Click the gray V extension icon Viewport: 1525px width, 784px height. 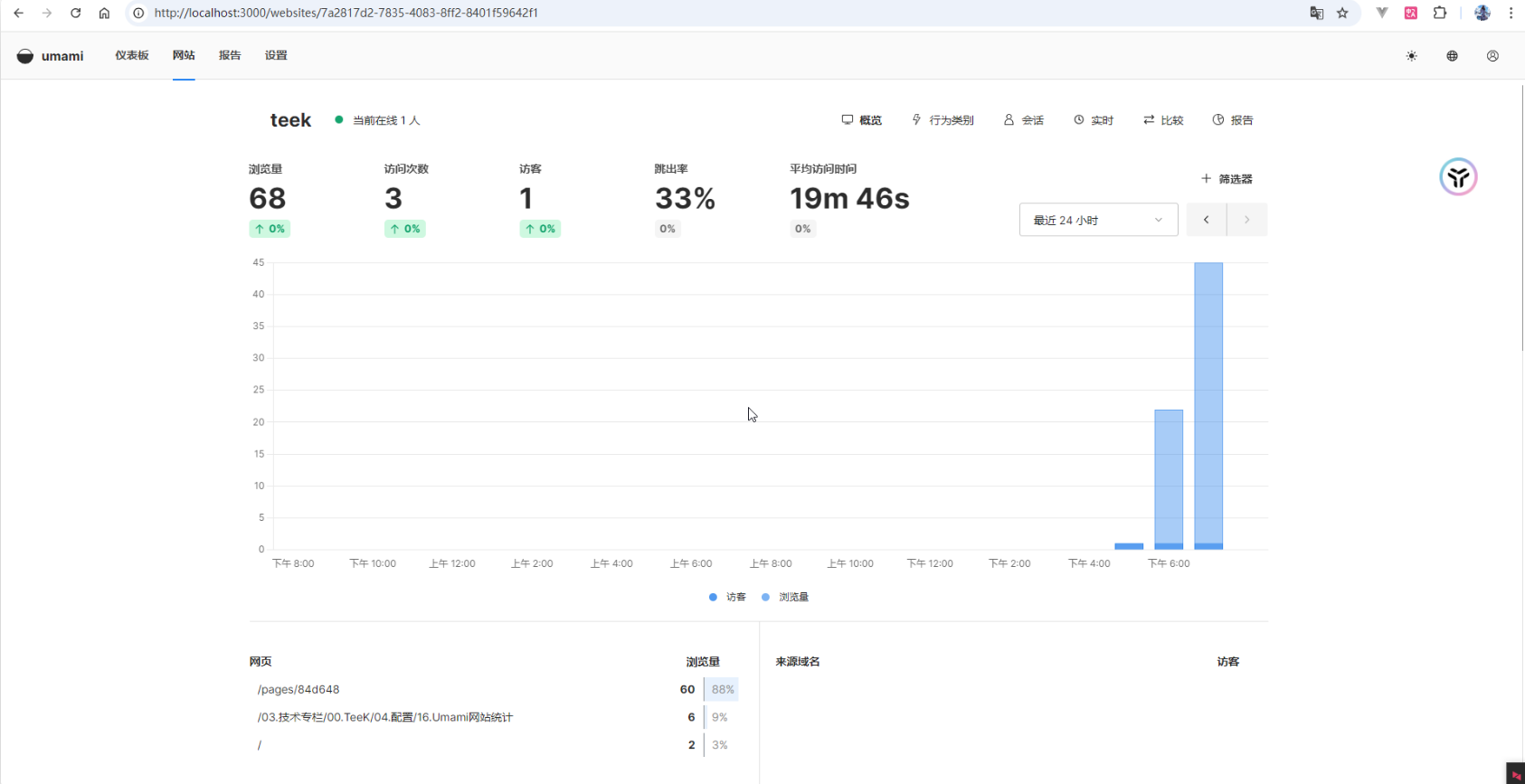pos(1382,13)
